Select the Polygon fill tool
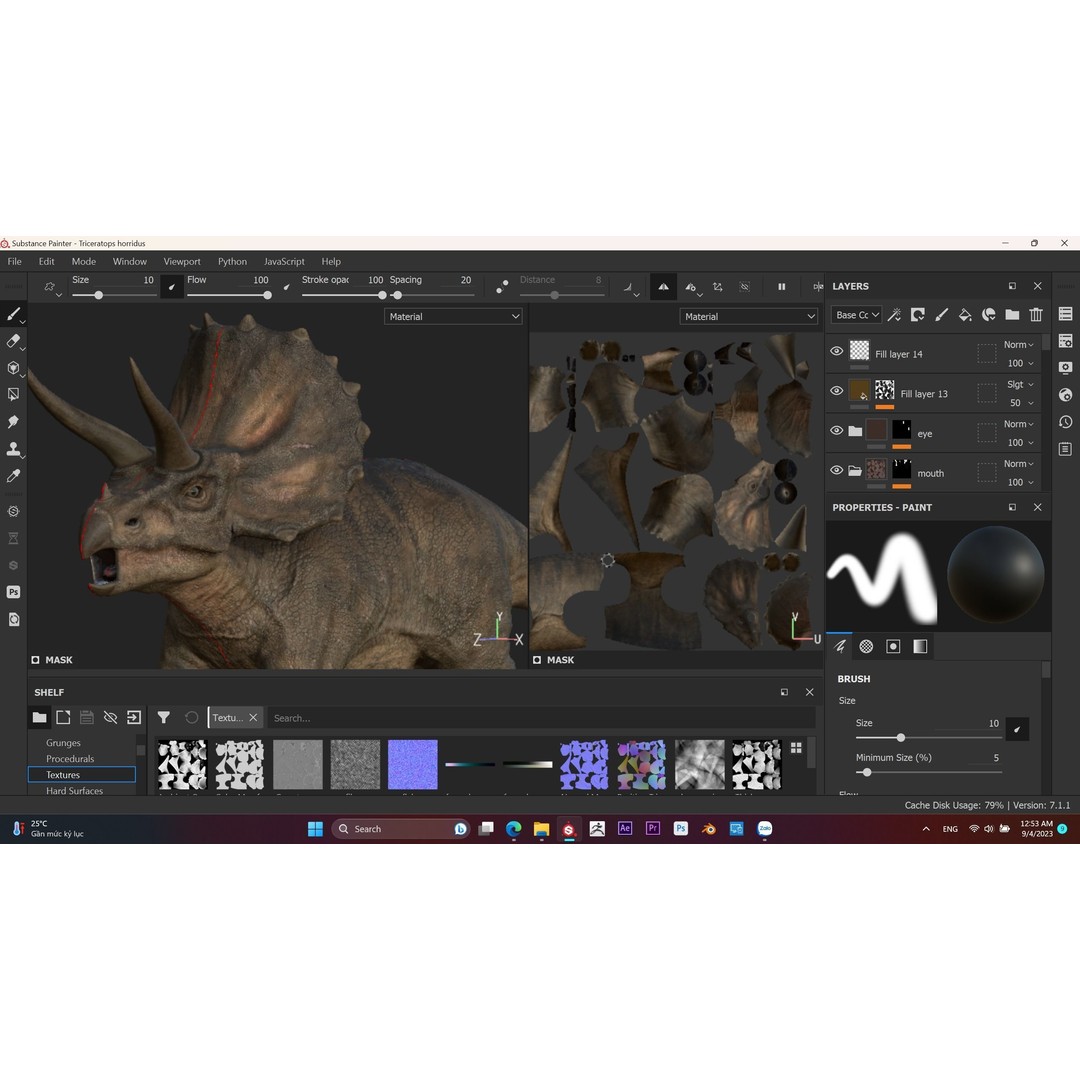Viewport: 1080px width, 1080px height. pos(13,395)
